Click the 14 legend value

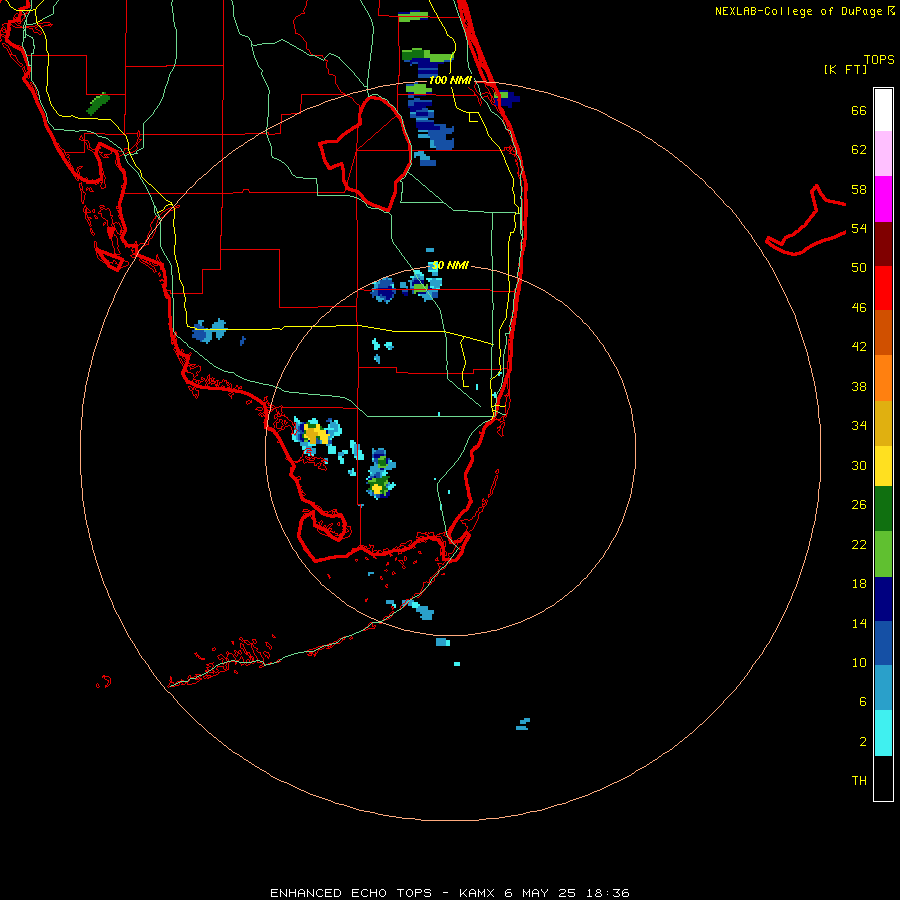tap(859, 623)
